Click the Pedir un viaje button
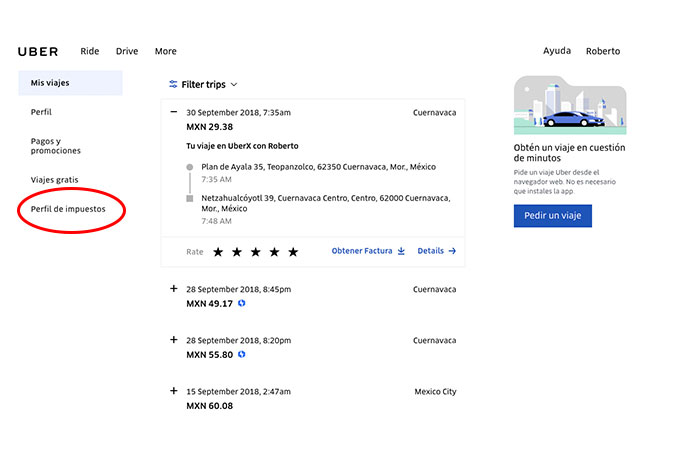This screenshot has height=471, width=680. pyautogui.click(x=552, y=216)
